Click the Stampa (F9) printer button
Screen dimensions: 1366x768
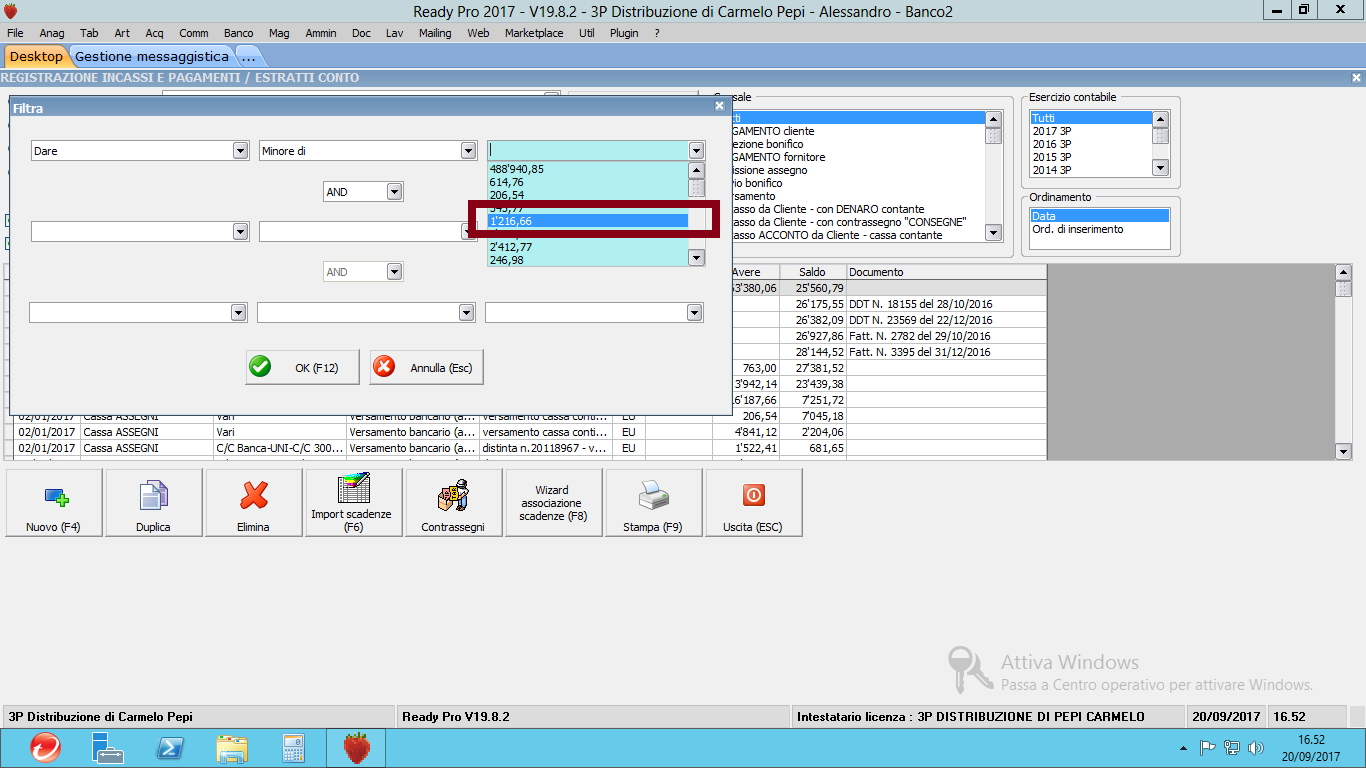[x=653, y=503]
